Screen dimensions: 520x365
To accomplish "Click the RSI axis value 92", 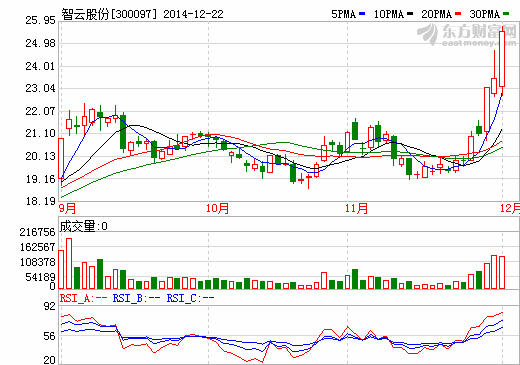I will [x=50, y=306].
